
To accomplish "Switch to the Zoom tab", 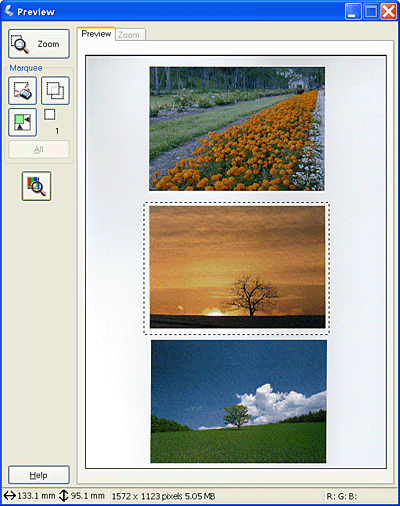I will pyautogui.click(x=130, y=35).
